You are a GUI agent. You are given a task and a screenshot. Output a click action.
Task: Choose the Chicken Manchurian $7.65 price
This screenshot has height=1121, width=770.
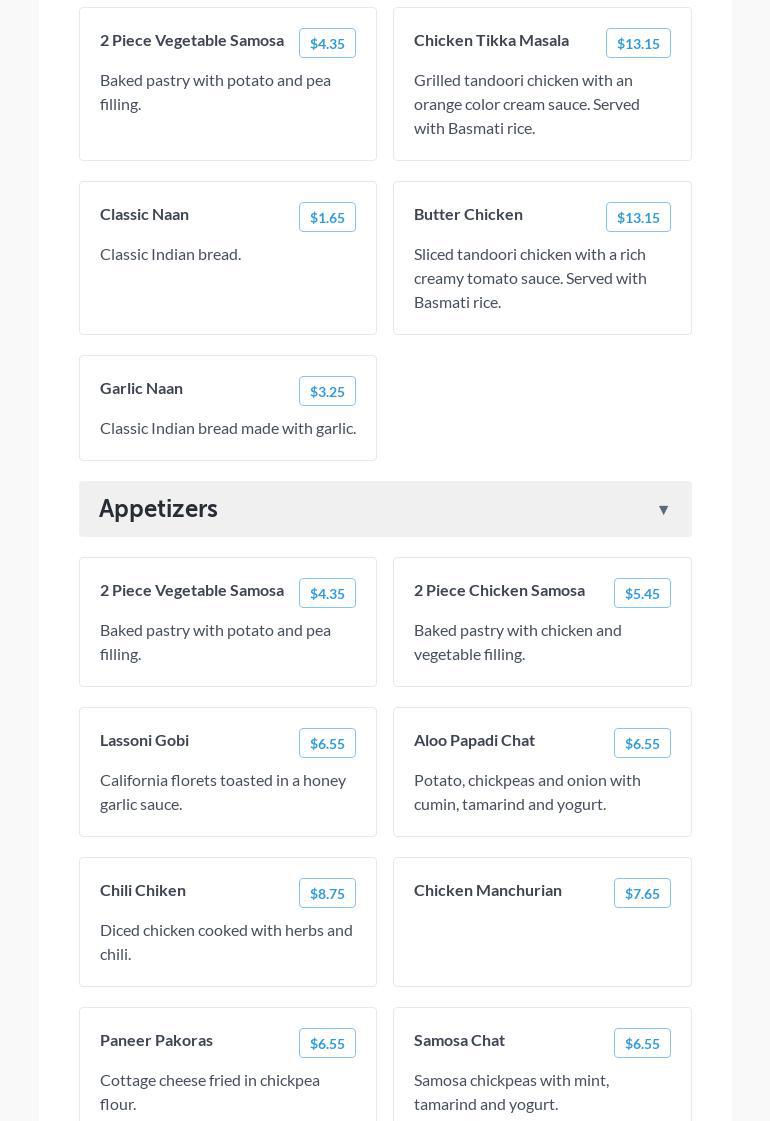click(642, 893)
